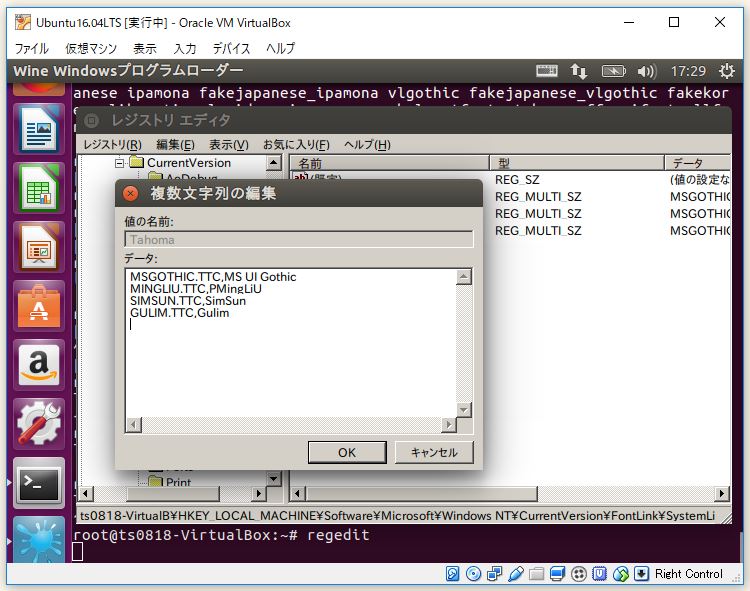Screen dimensions: 750x591
Task: Click the CurrentVersion folder icon in tree
Action: (x=137, y=163)
